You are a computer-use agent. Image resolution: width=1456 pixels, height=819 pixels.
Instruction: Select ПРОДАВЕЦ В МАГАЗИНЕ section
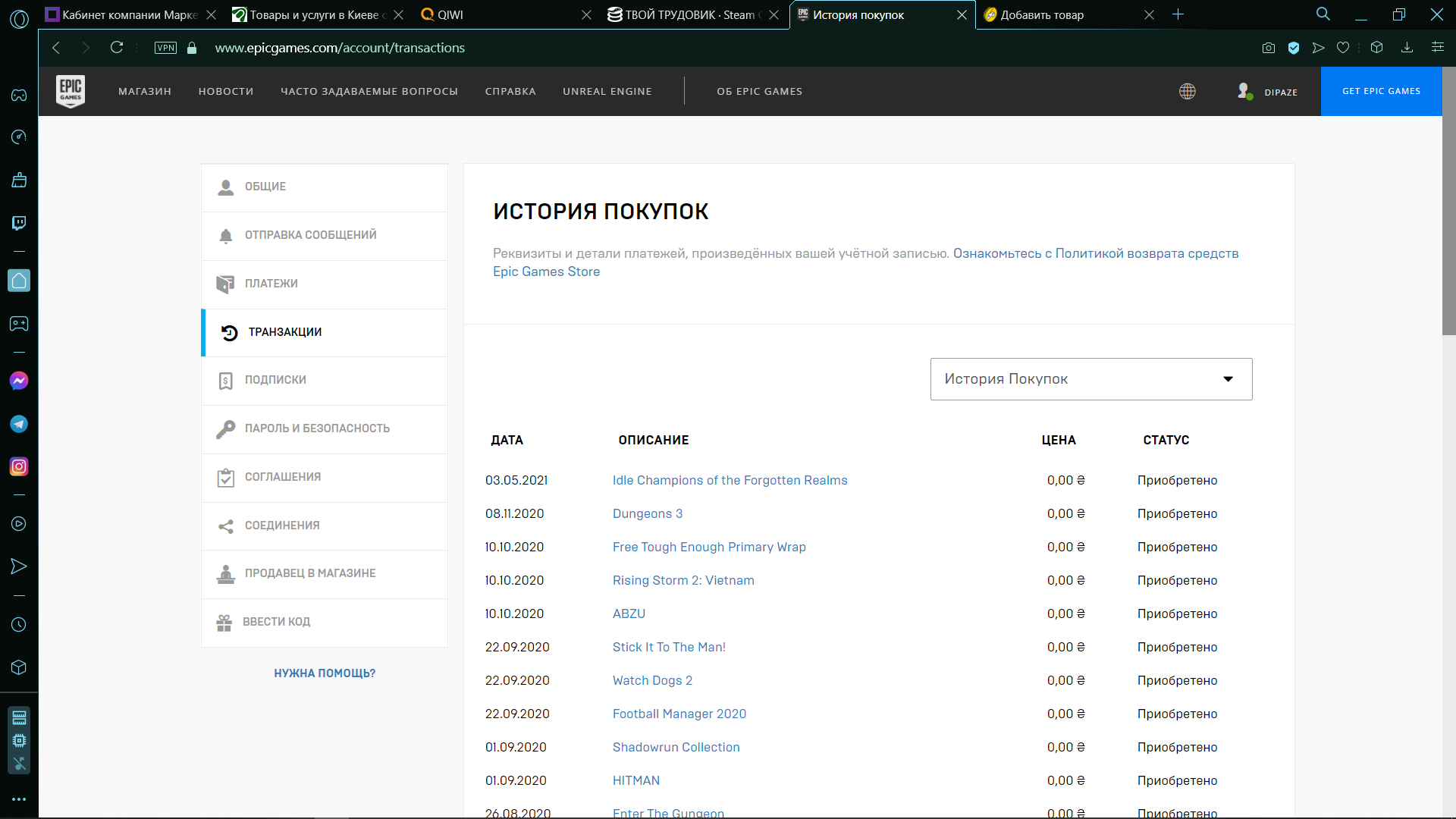pos(325,574)
